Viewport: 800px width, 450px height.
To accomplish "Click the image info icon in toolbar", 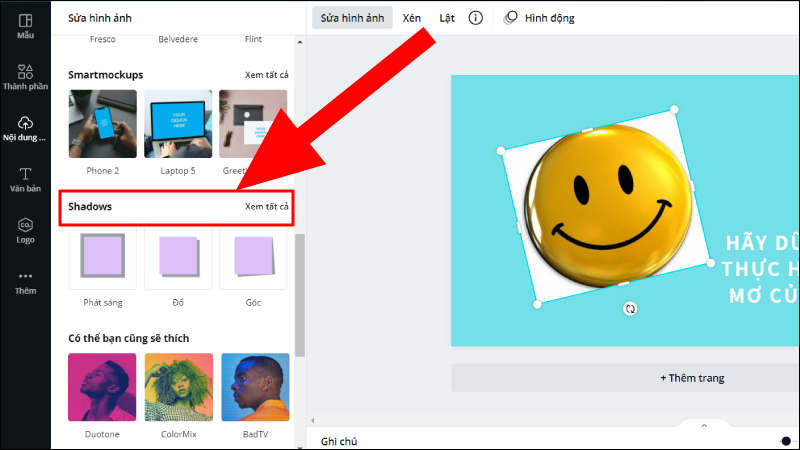I will pos(476,18).
